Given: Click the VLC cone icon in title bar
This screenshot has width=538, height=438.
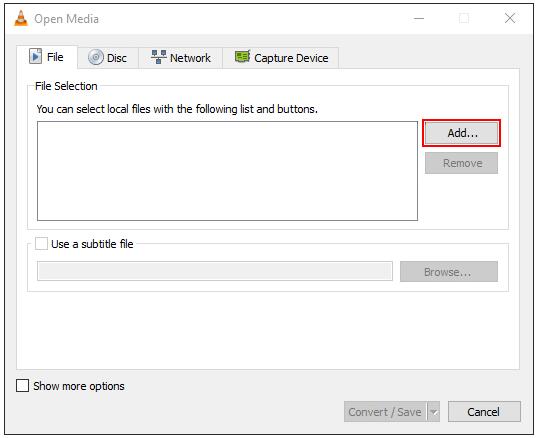Looking at the screenshot, I should pyautogui.click(x=21, y=19).
